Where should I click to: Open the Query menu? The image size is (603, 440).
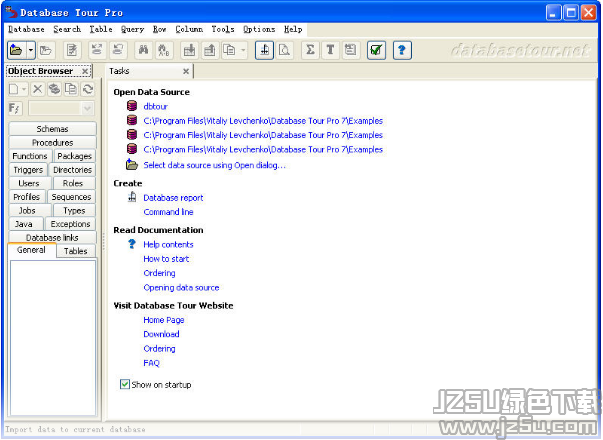133,29
